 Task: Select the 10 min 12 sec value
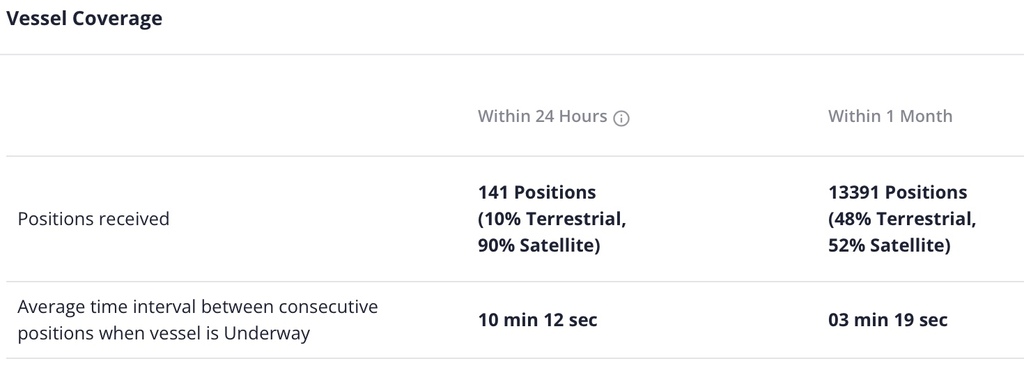click(537, 320)
